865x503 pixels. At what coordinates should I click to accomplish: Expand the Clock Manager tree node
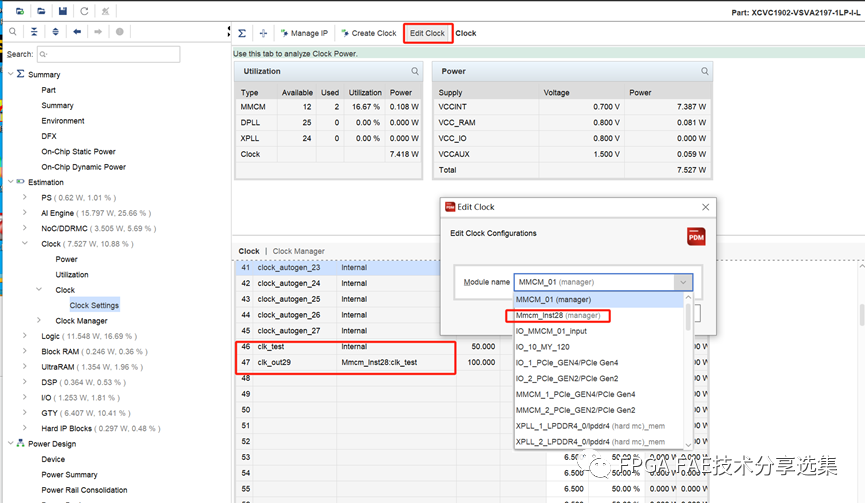[x=39, y=321]
